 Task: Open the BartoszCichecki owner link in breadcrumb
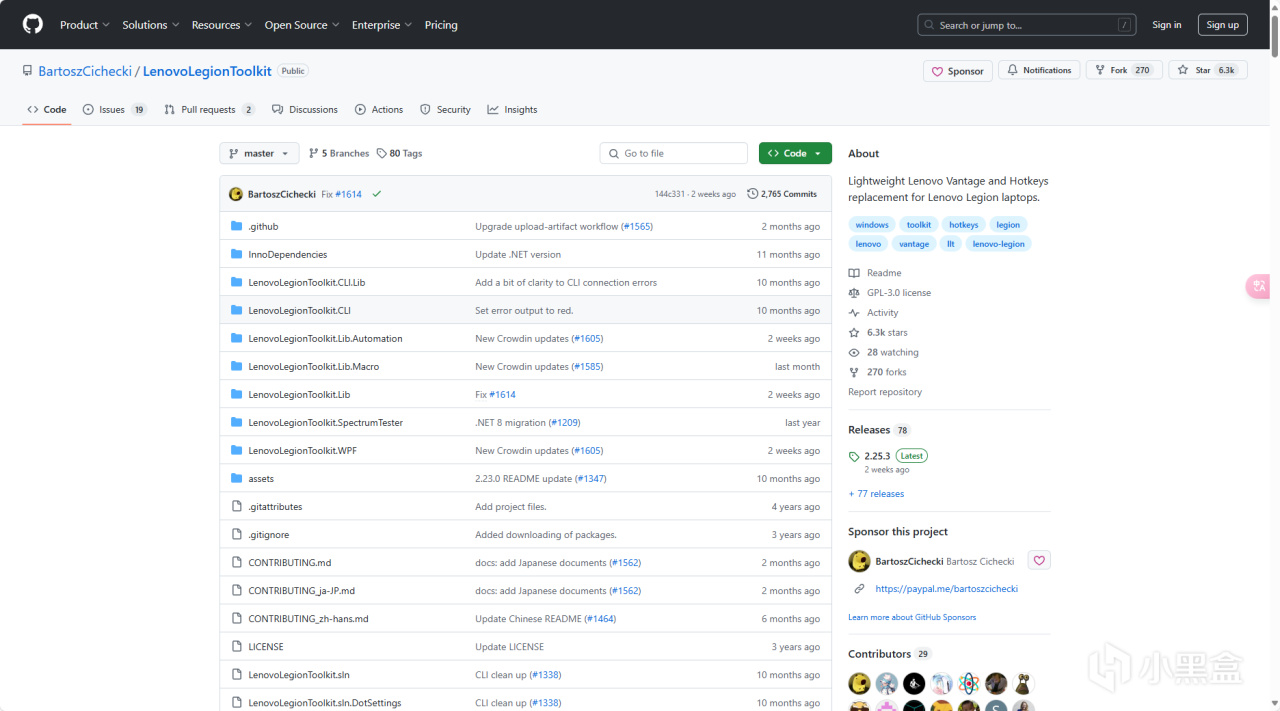pyautogui.click(x=85, y=71)
